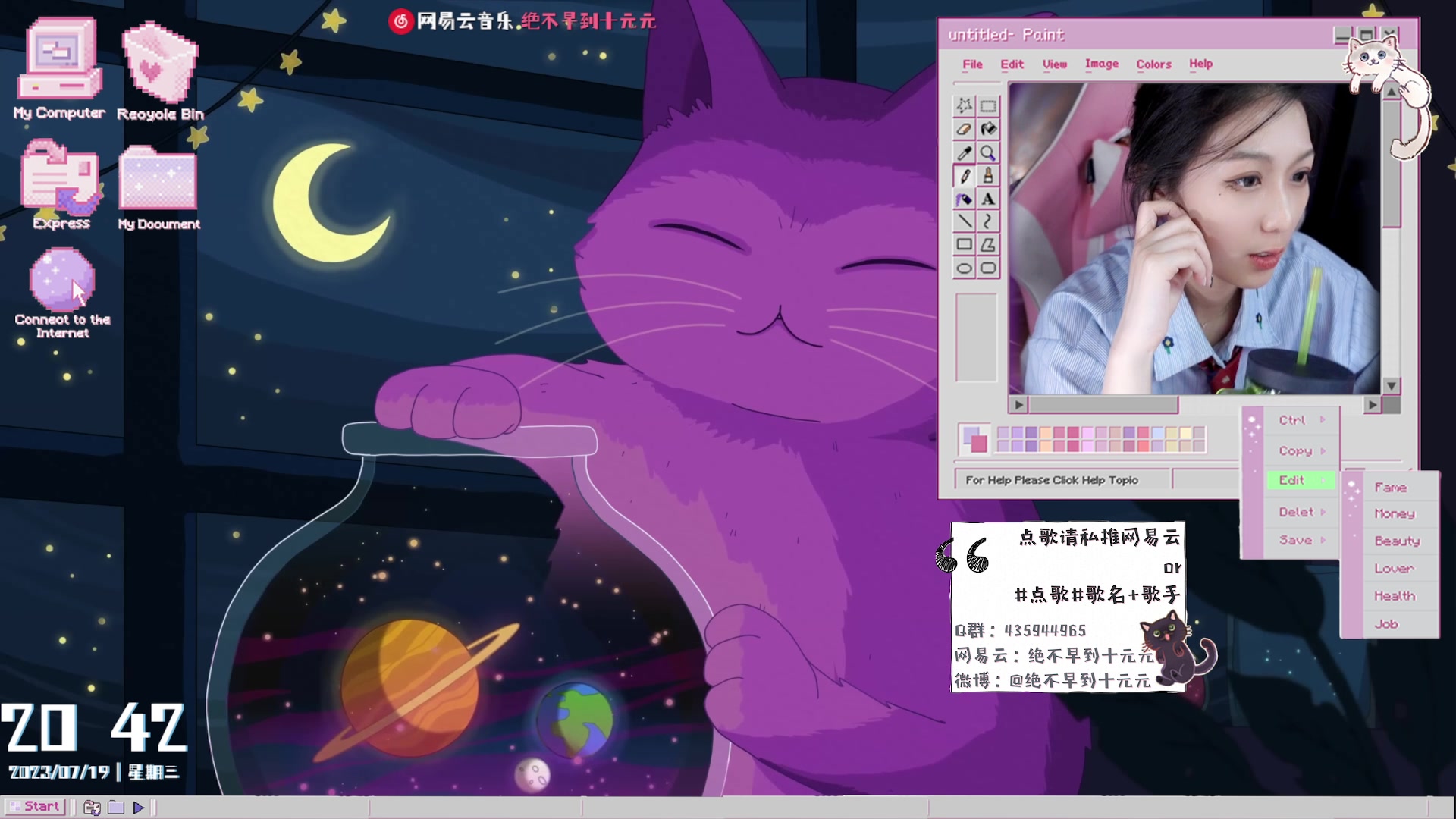
Task: Select the Magnifier zoom tool
Action: 988,153
